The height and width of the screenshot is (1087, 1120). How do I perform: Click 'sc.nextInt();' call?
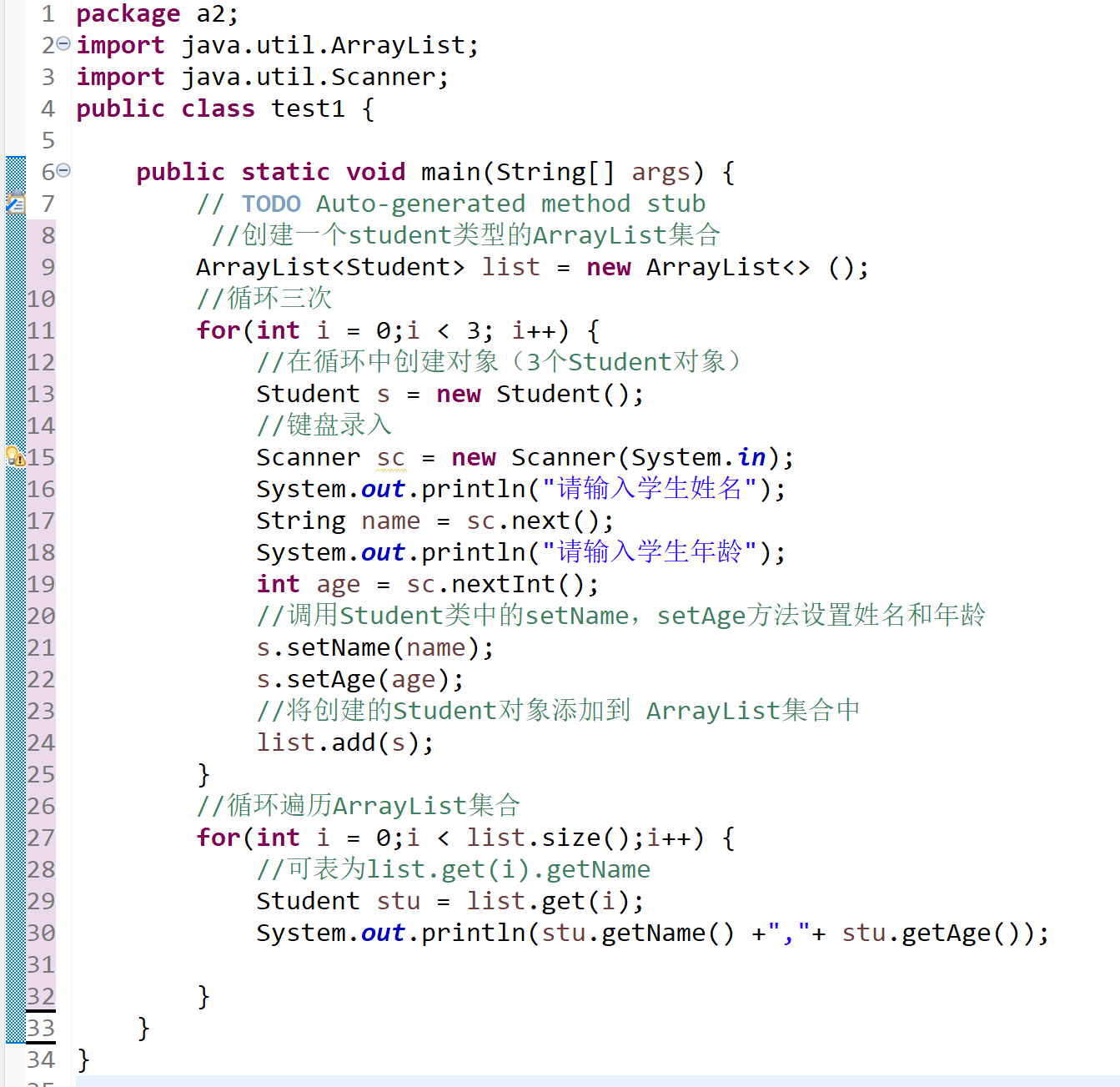[503, 584]
